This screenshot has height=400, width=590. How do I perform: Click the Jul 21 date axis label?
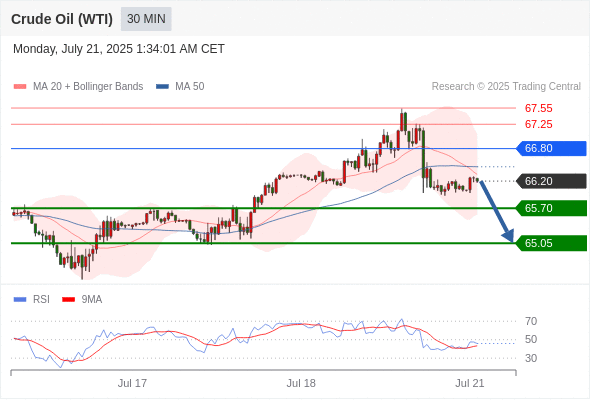[x=470, y=383]
